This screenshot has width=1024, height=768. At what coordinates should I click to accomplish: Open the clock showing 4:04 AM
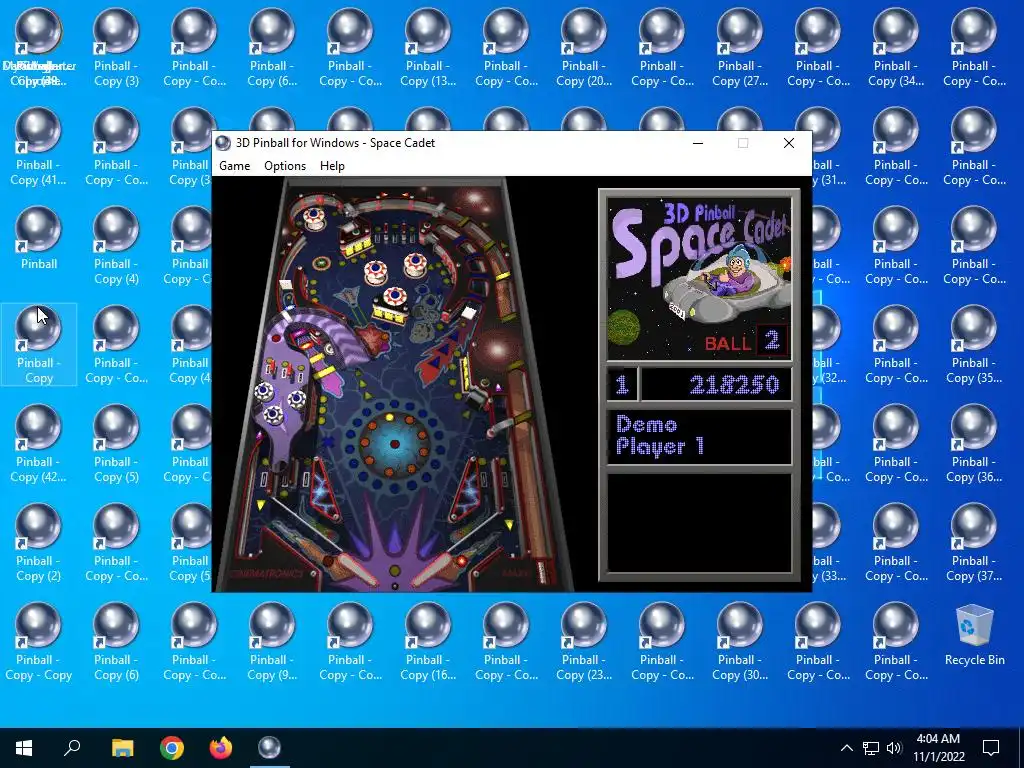click(x=938, y=748)
